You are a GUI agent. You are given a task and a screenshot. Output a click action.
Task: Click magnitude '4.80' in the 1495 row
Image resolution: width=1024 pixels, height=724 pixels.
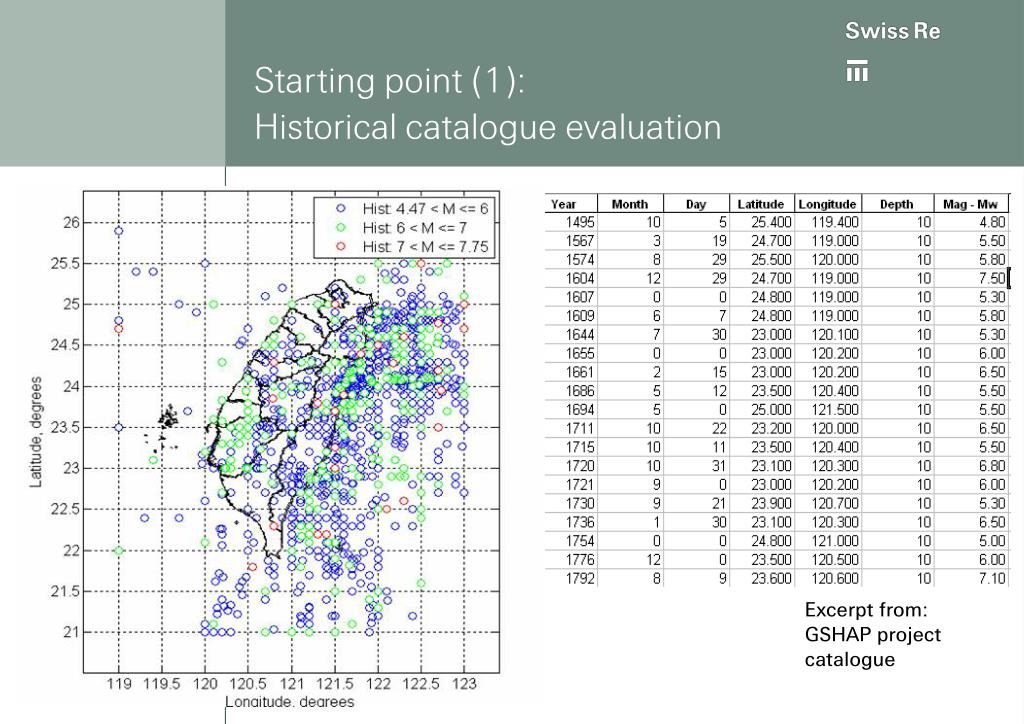point(992,222)
